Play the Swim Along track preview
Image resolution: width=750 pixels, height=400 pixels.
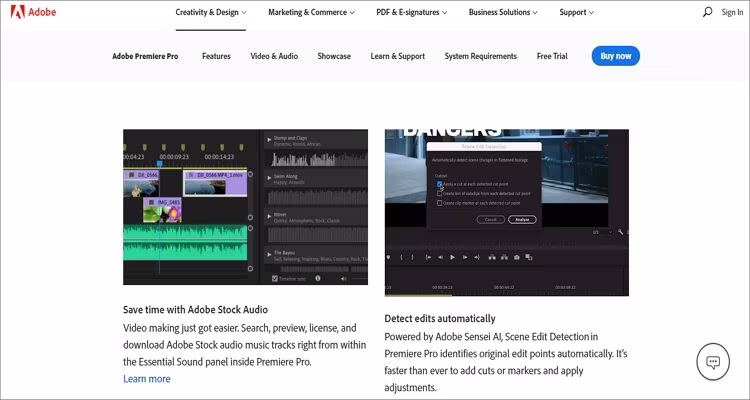coord(269,178)
